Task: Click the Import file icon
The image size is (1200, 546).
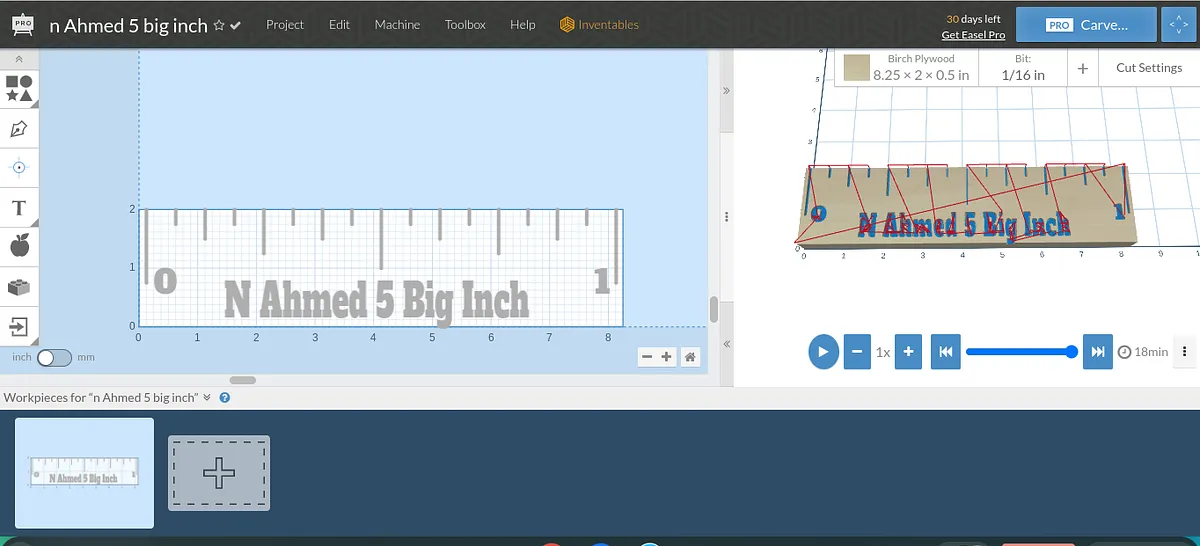Action: point(19,326)
